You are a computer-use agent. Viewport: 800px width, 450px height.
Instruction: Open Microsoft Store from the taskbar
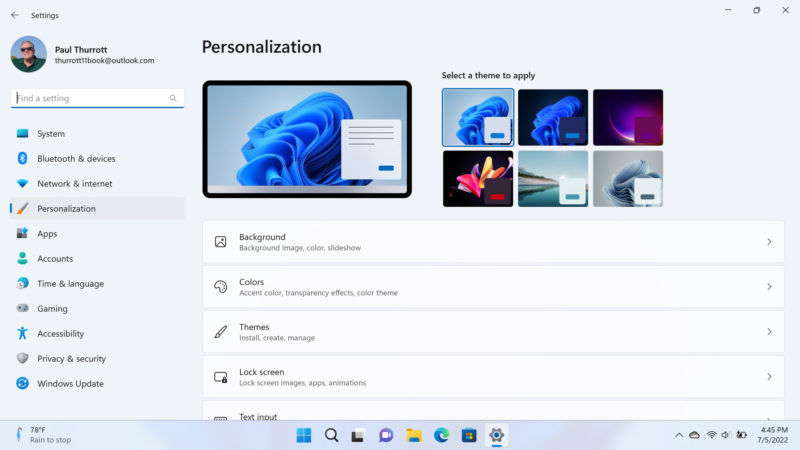[x=469, y=435]
